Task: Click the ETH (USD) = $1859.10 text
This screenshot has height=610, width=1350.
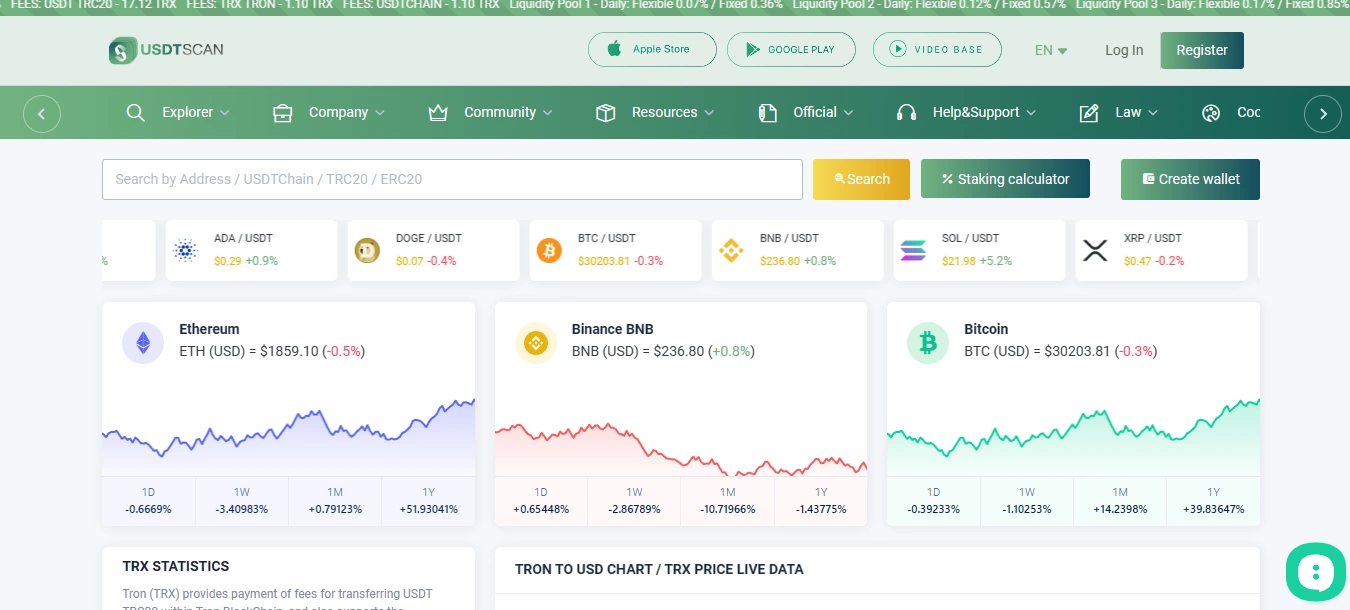Action: tap(272, 351)
